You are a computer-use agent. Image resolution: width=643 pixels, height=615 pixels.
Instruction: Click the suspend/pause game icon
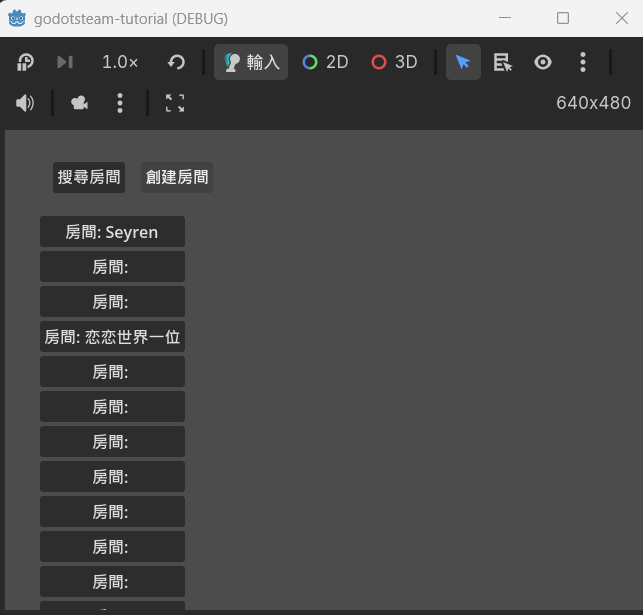[x=26, y=62]
